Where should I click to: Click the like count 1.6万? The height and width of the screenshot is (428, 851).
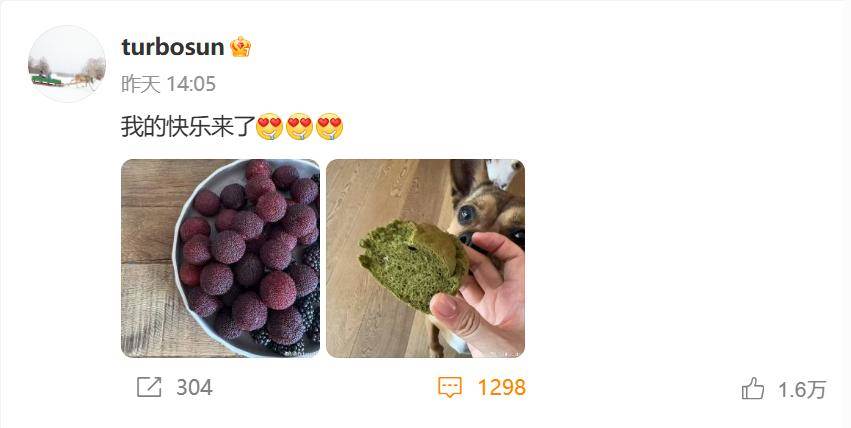tap(802, 389)
